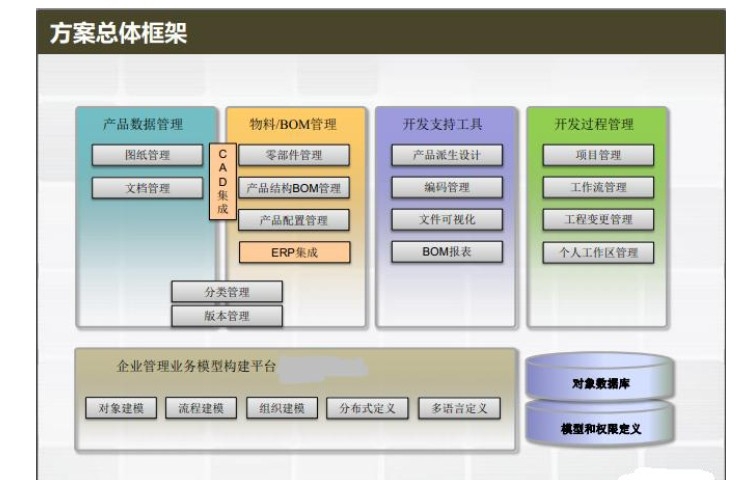
Task: Click the 工作流管理 box
Action: tap(598, 187)
